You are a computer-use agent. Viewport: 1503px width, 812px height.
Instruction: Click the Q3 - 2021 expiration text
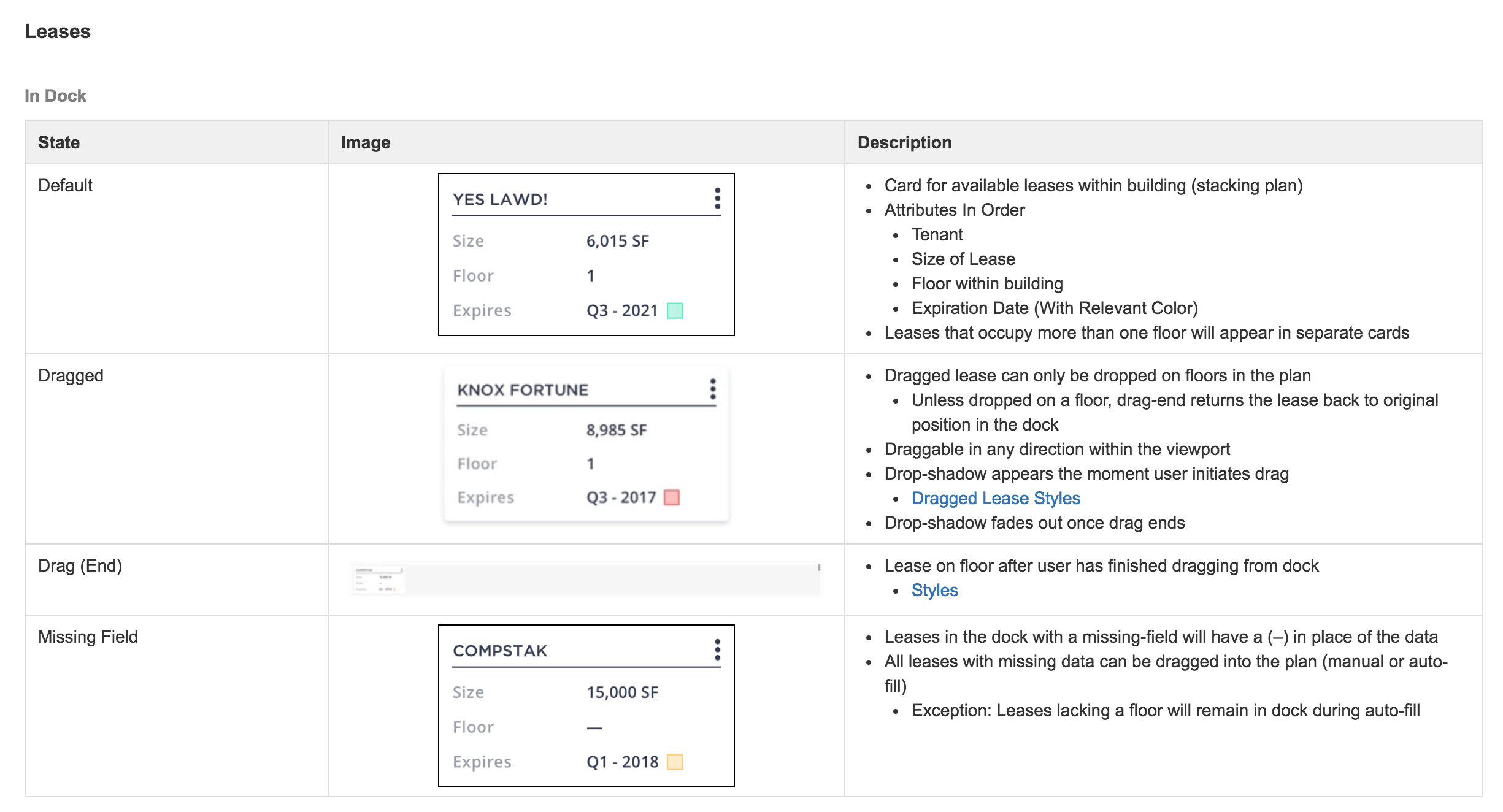622,311
